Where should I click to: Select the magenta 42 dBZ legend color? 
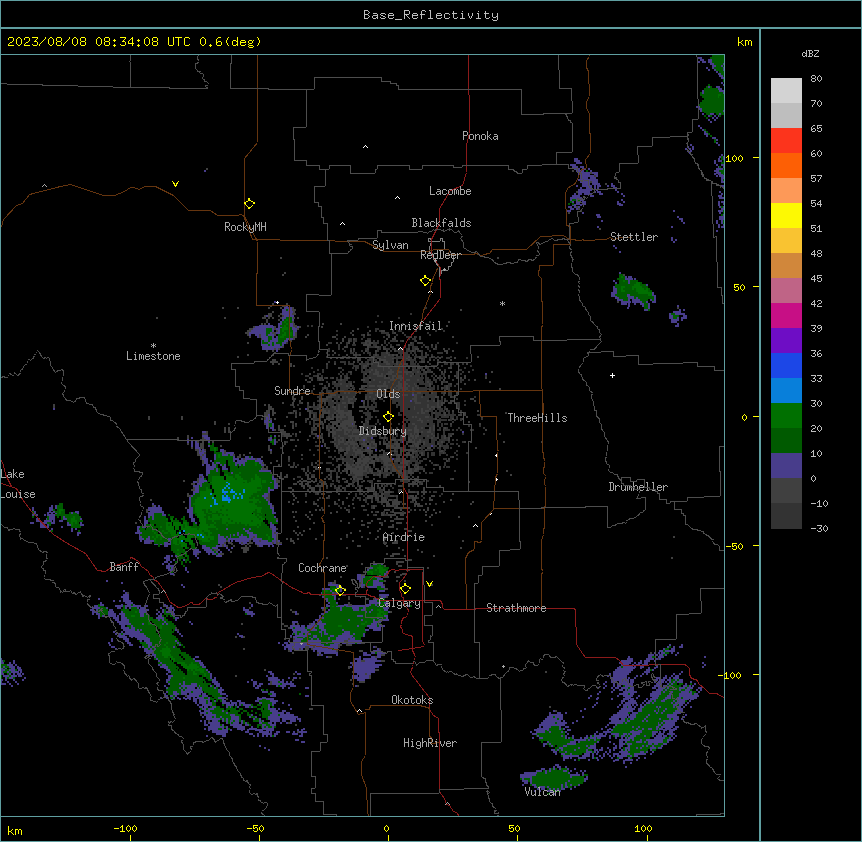coord(786,315)
